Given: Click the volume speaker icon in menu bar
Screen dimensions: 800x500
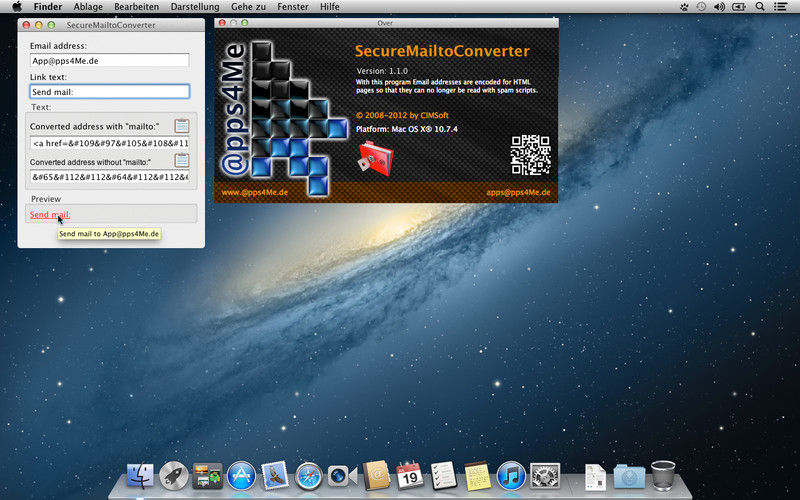Looking at the screenshot, I should click(719, 7).
